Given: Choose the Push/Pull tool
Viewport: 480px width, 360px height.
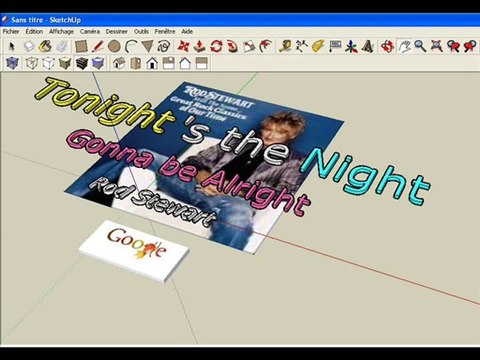Looking at the screenshot, I should (200, 46).
